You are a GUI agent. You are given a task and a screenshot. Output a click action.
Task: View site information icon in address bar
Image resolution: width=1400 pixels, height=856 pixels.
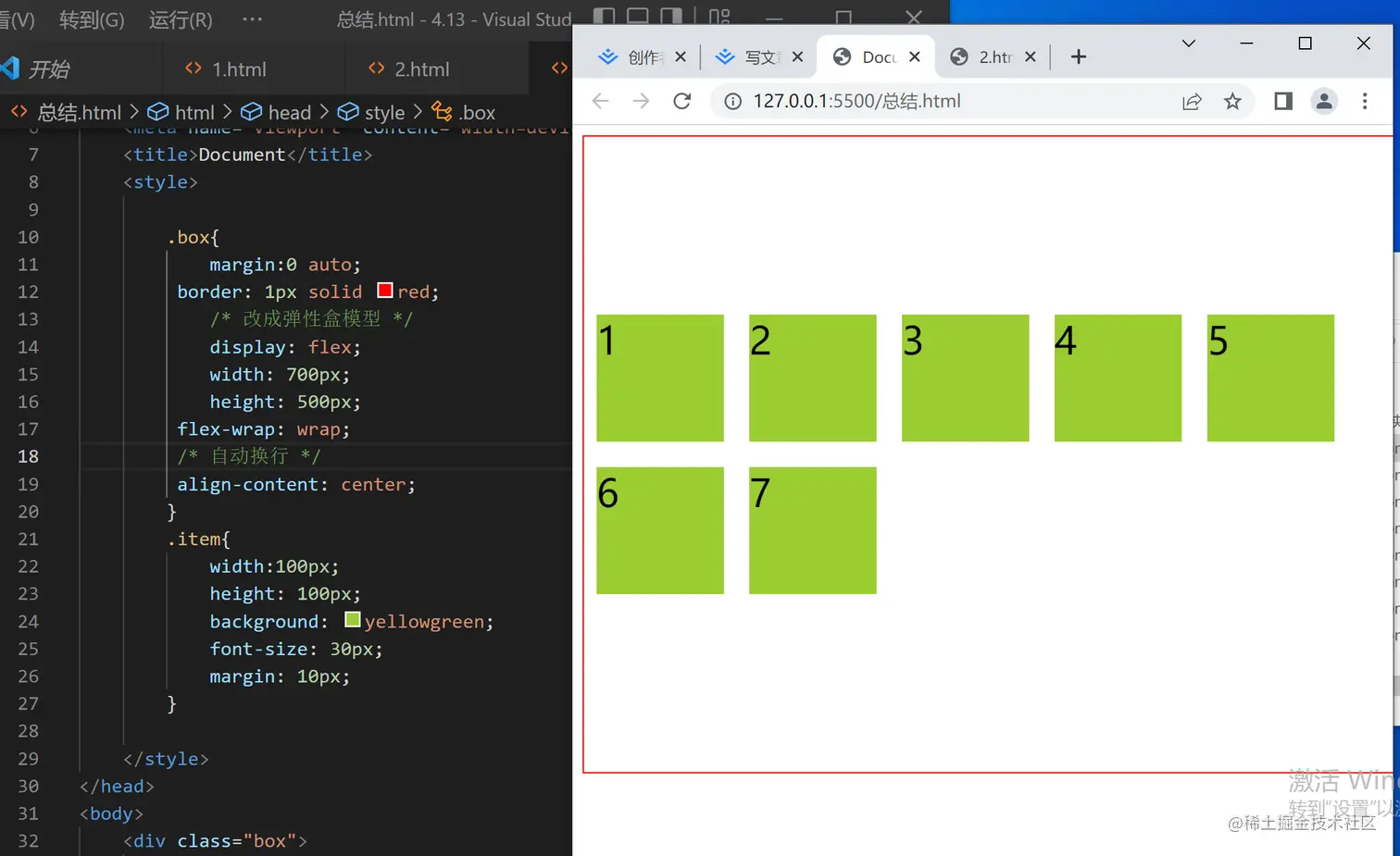[x=732, y=101]
